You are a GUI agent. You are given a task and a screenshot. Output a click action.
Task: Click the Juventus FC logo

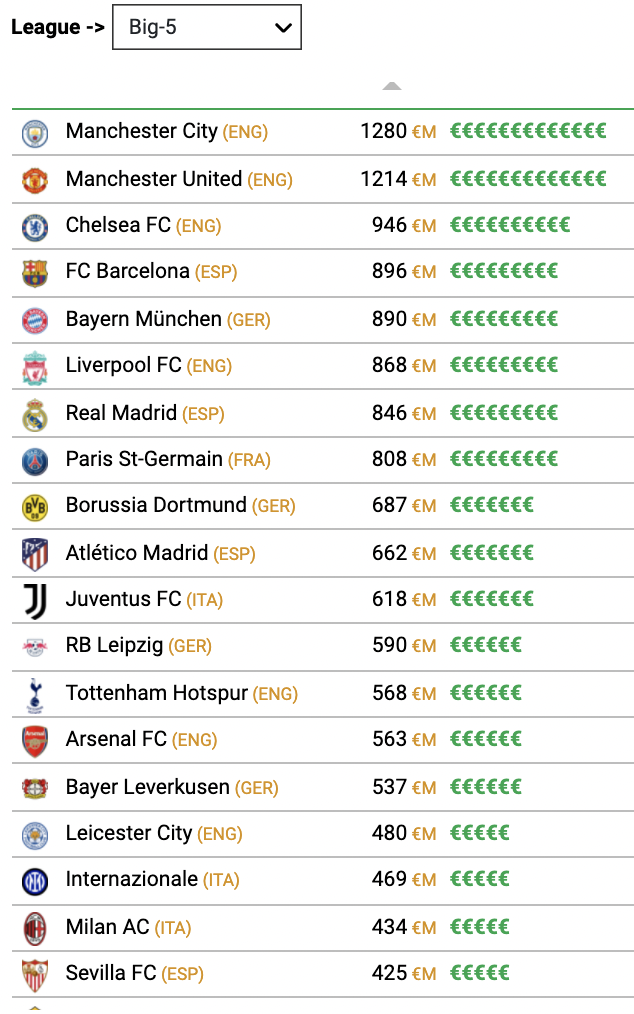36,601
